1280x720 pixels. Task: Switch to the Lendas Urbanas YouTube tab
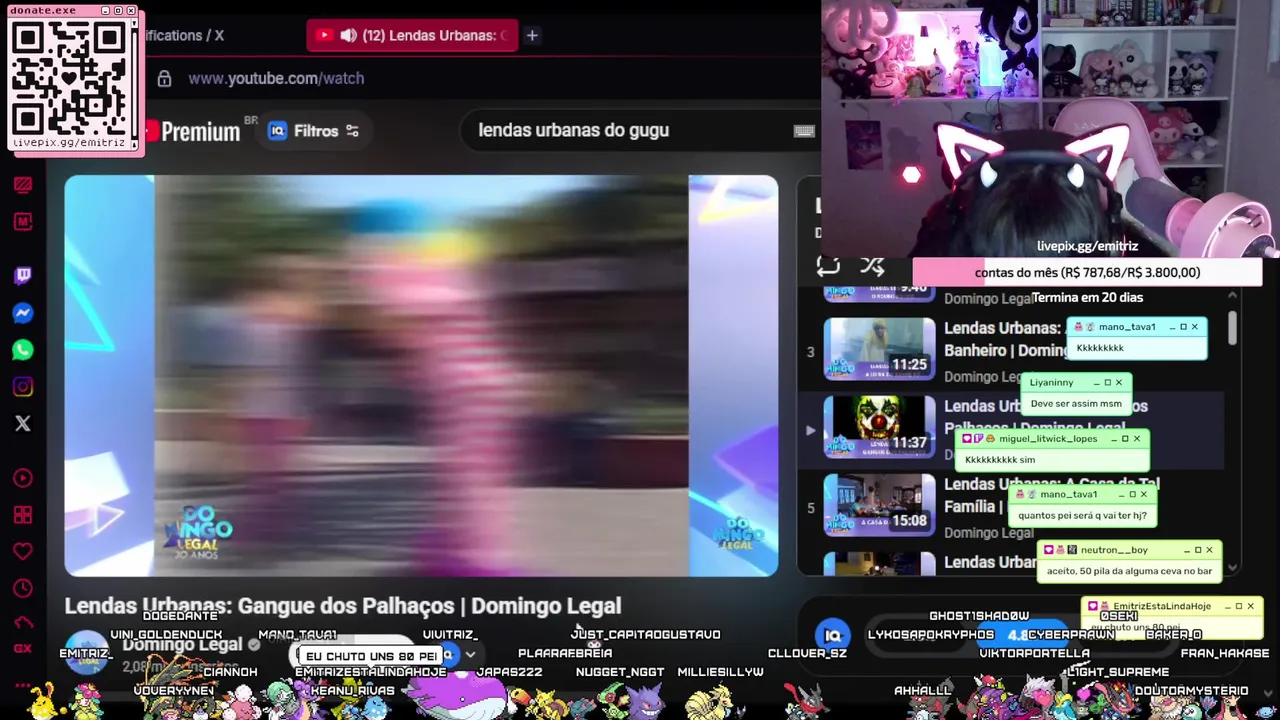click(412, 35)
